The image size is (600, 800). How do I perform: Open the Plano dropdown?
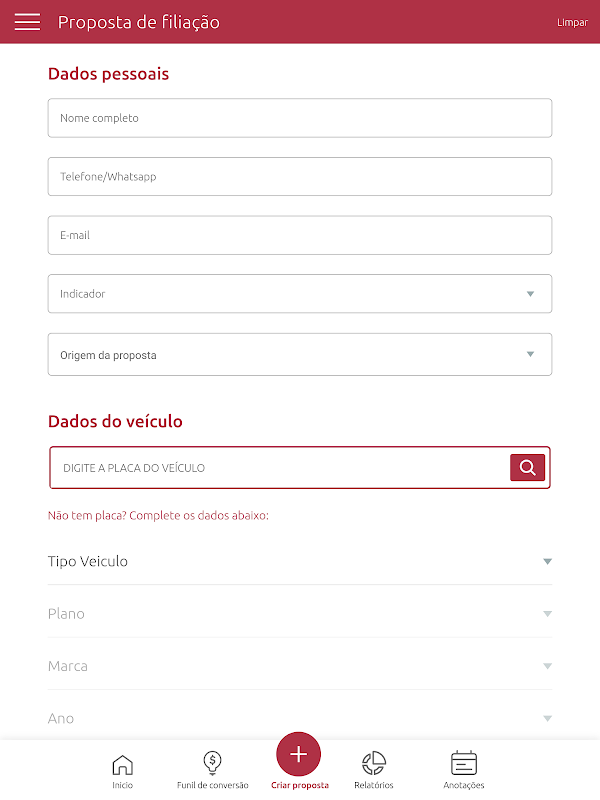pyautogui.click(x=300, y=613)
